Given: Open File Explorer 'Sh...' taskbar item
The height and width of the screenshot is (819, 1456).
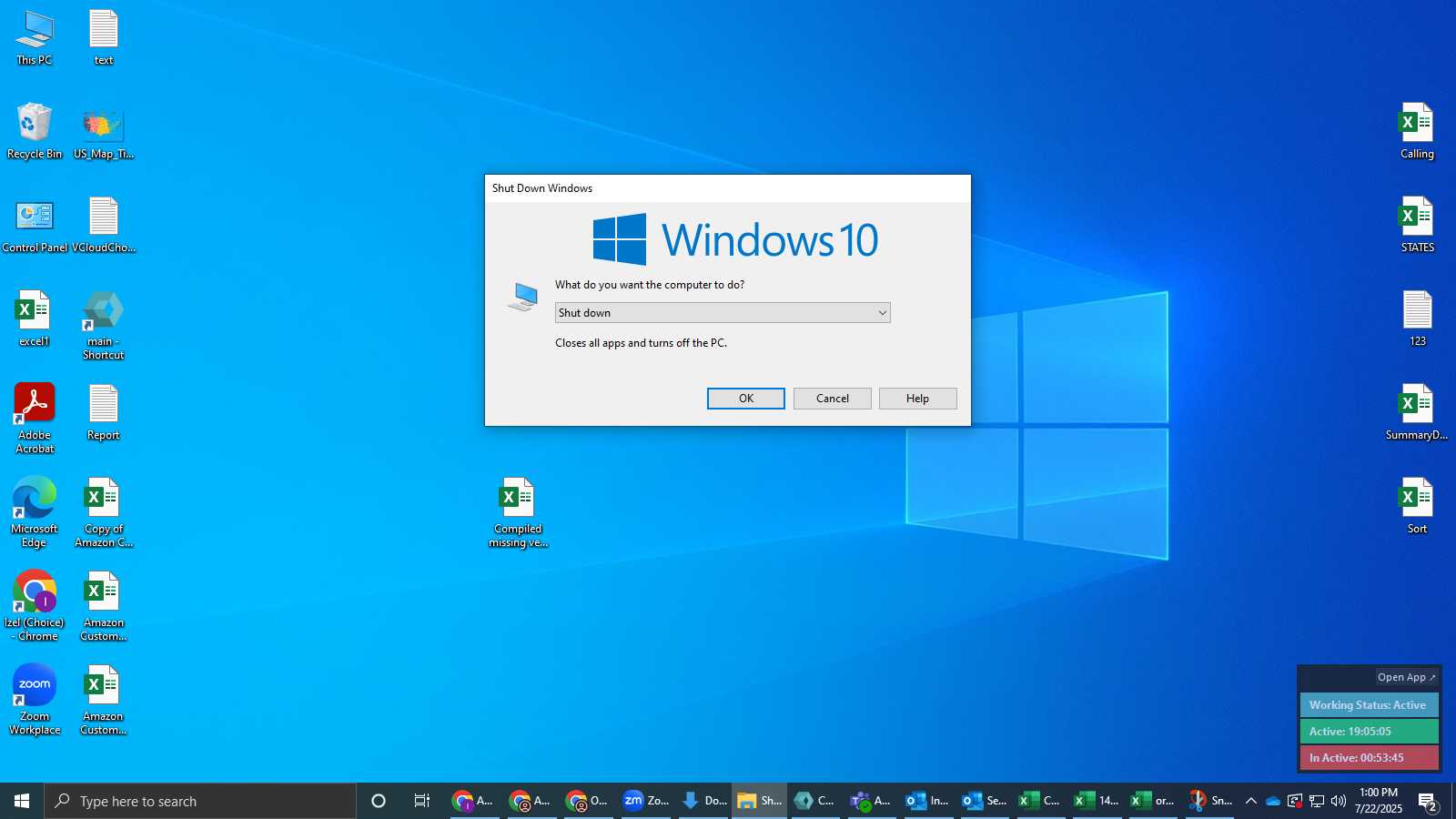Looking at the screenshot, I should click(x=759, y=801).
